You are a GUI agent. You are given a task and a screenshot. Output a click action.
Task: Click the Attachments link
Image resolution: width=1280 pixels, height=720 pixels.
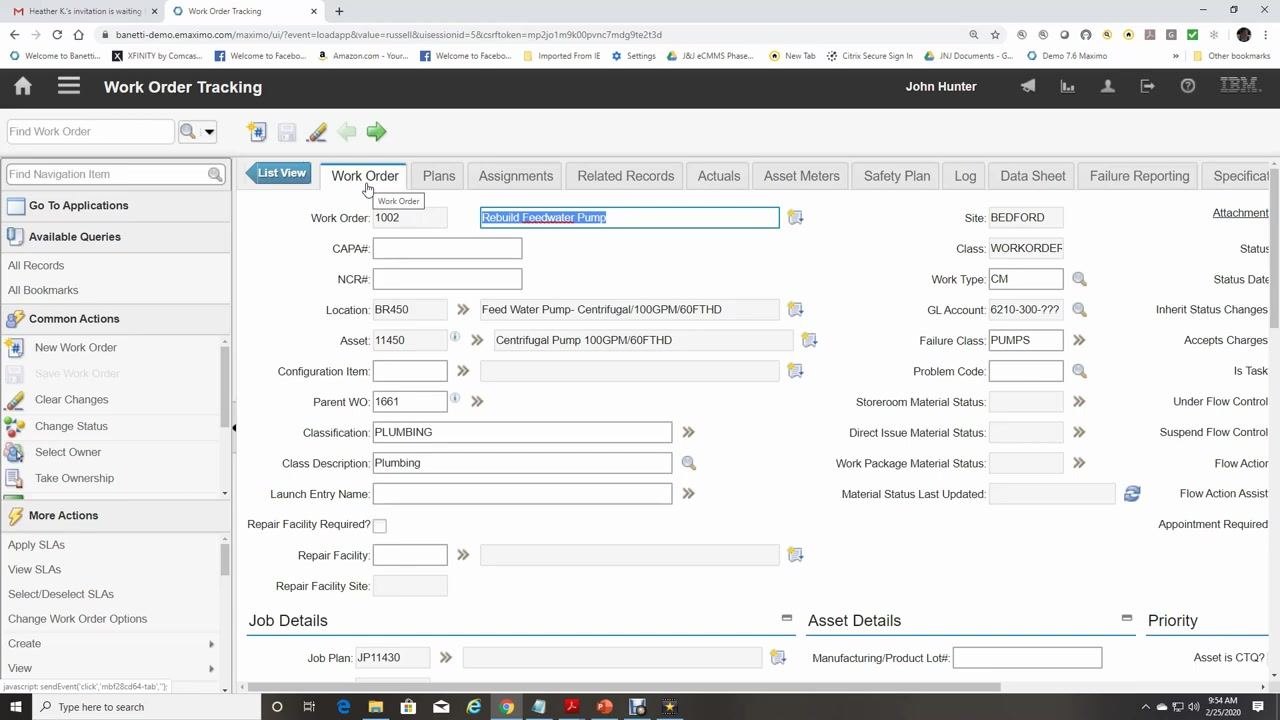(x=1240, y=213)
